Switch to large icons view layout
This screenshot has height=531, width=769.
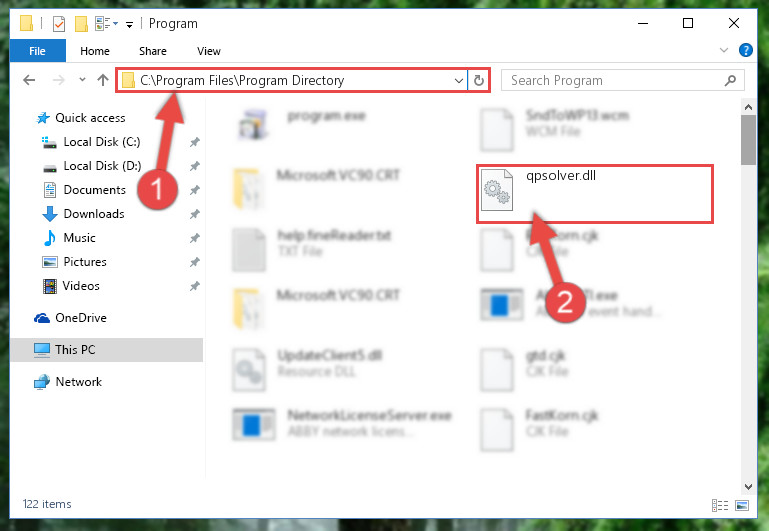click(x=742, y=505)
